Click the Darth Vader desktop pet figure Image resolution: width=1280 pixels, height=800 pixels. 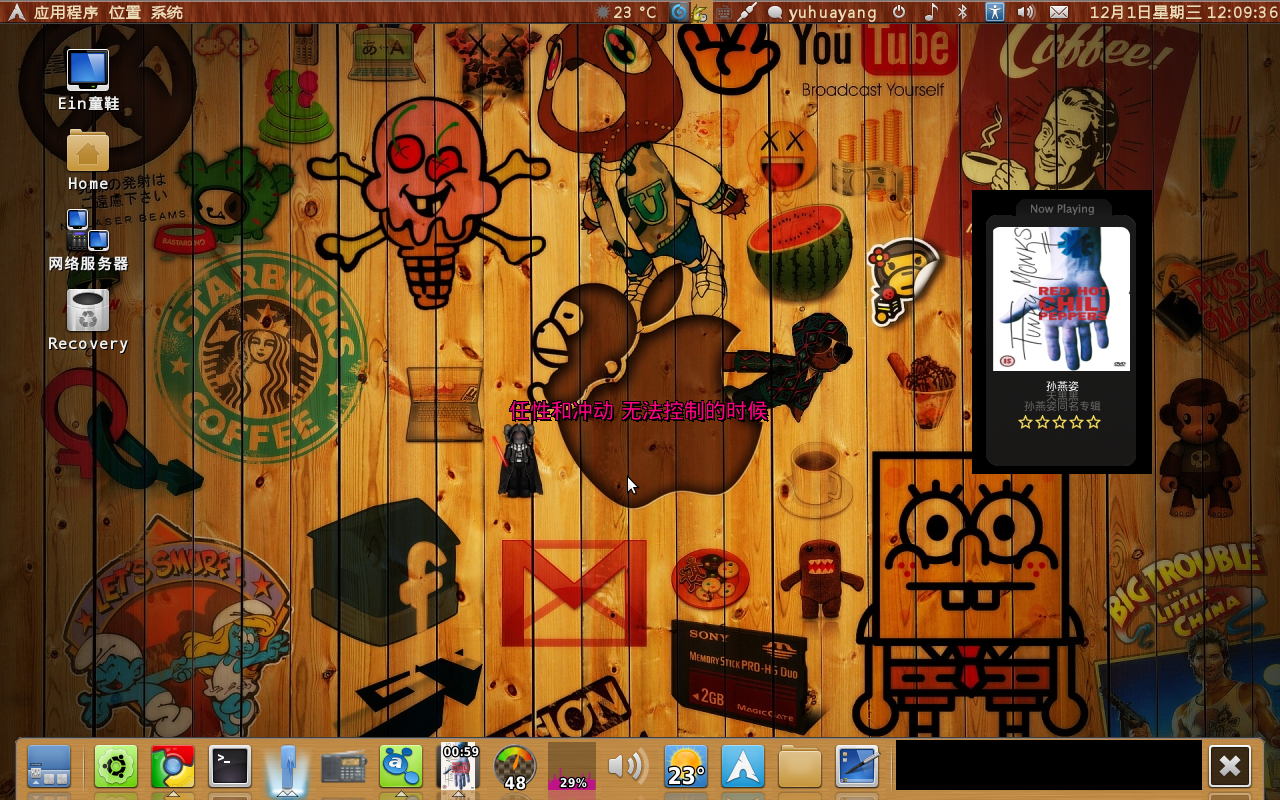pyautogui.click(x=520, y=460)
